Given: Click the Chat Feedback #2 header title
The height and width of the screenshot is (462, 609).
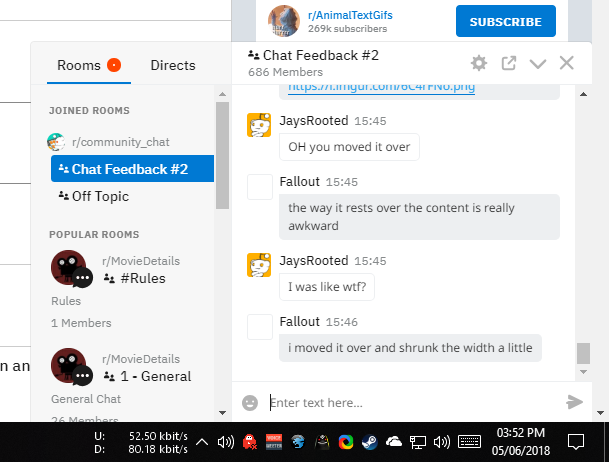Looking at the screenshot, I should pos(321,55).
